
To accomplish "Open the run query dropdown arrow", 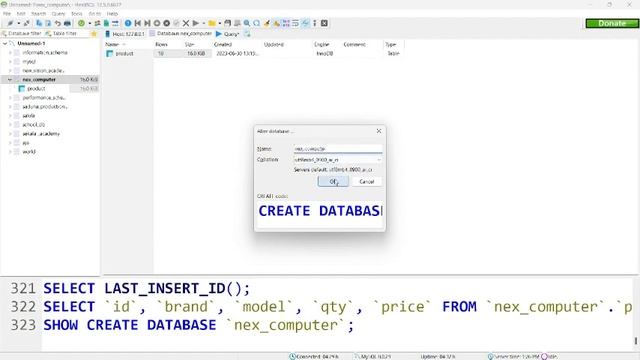I will (x=203, y=23).
